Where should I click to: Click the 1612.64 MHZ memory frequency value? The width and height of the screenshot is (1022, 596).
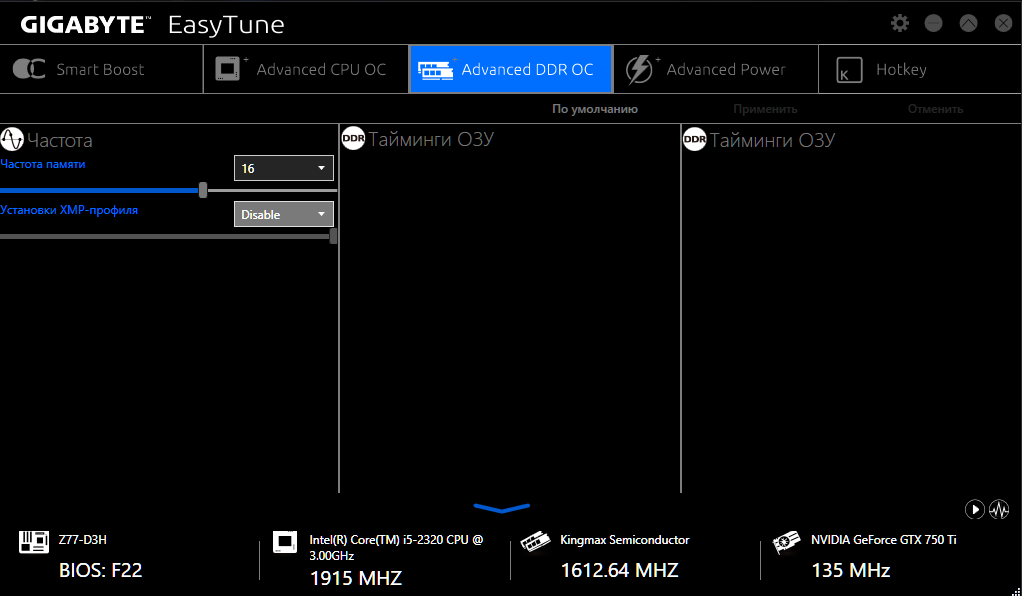(x=620, y=570)
